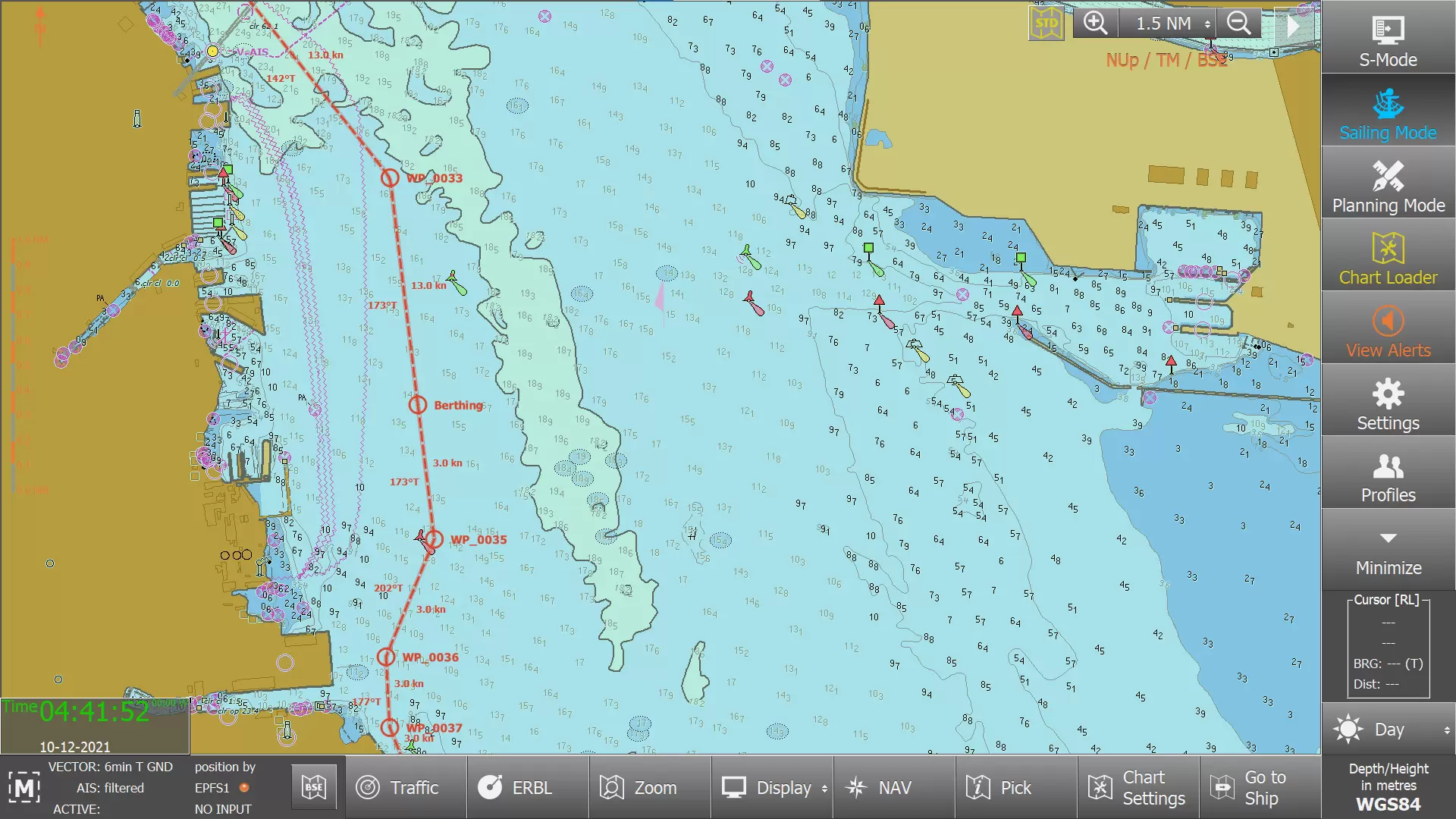Click the STD standard display icon
Screen dimensions: 1456x819
pos(1046,24)
